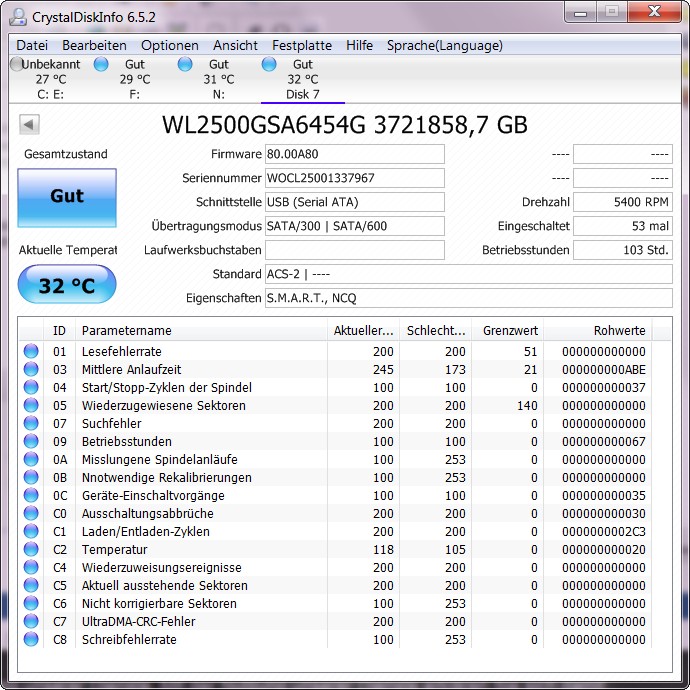Click the previous disk arrow button

29,125
